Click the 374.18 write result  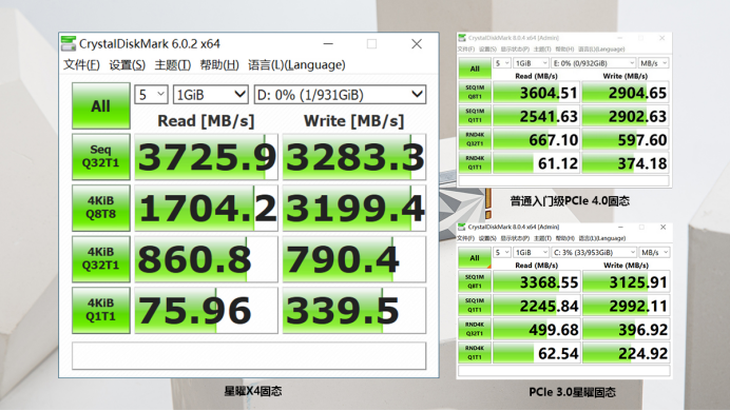626,163
